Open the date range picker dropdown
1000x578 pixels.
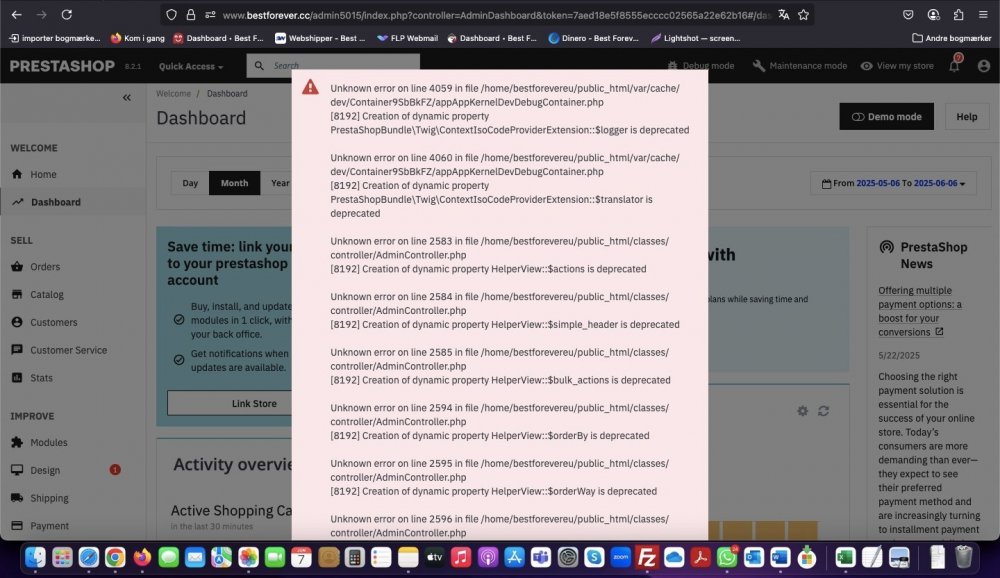click(x=893, y=183)
